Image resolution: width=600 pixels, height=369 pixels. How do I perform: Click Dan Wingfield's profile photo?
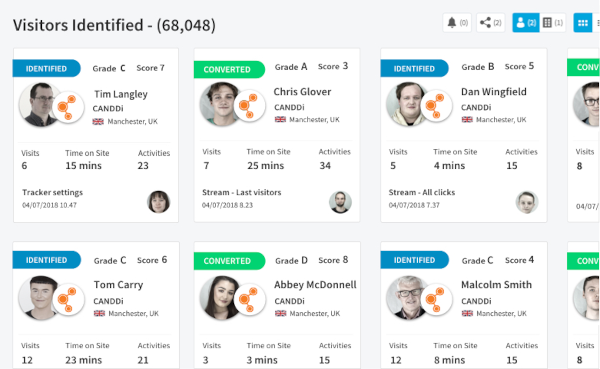(x=406, y=104)
